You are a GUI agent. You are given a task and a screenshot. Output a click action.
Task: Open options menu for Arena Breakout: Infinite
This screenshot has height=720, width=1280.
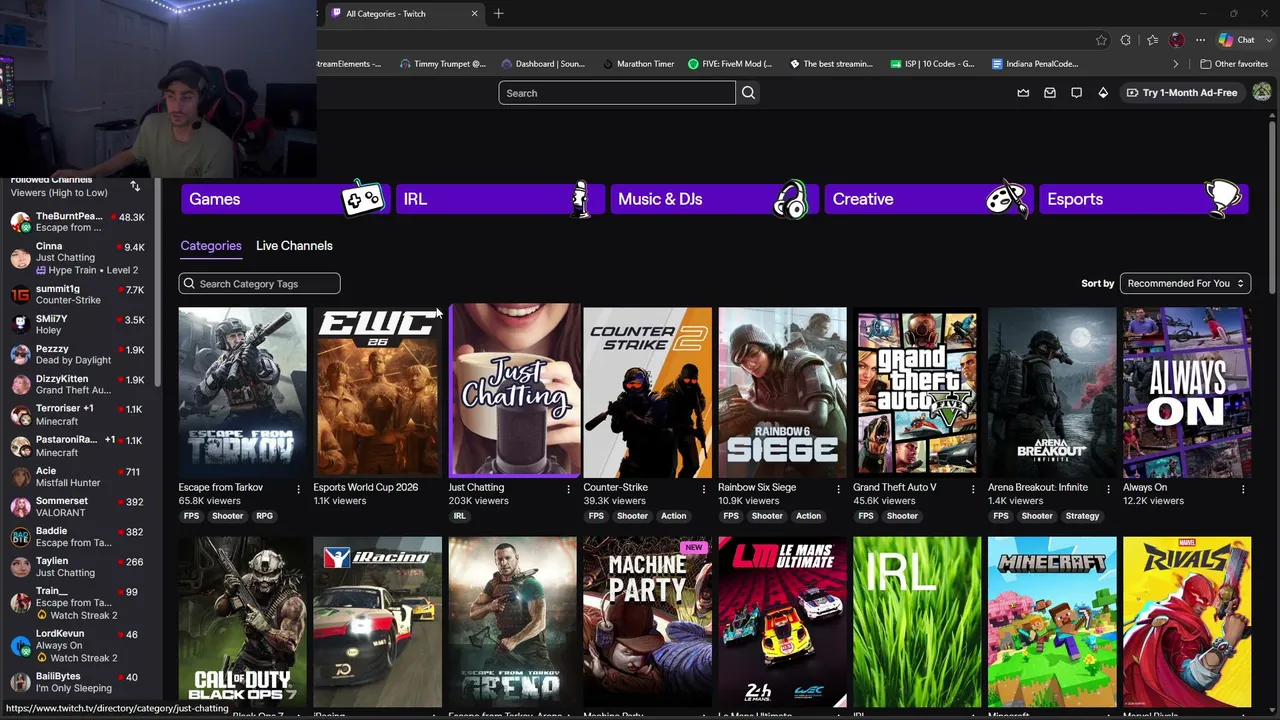(1108, 489)
